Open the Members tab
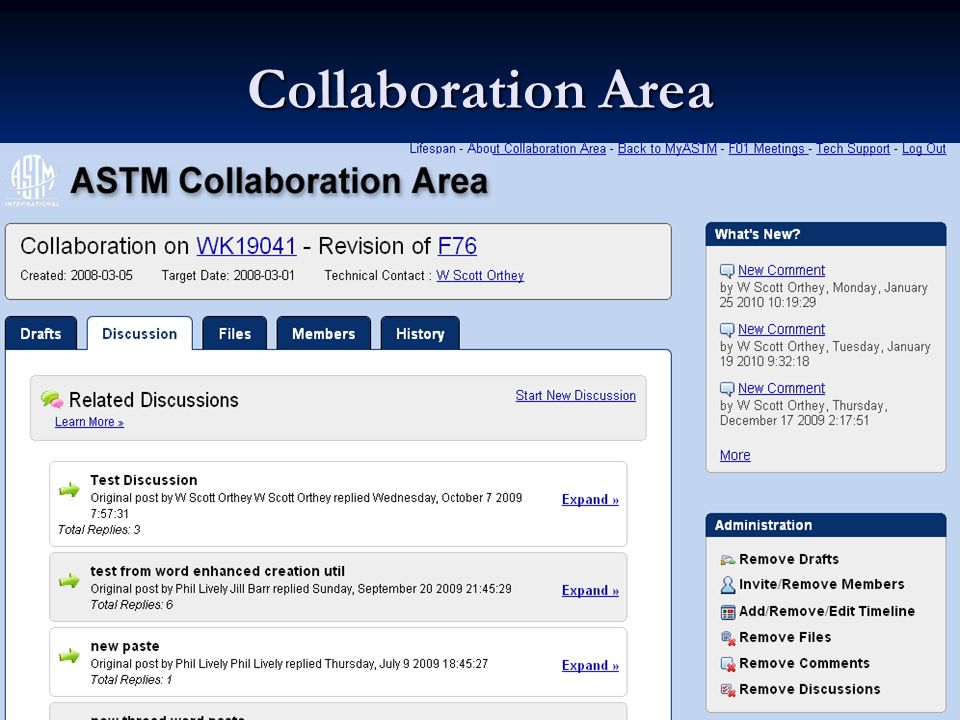The height and width of the screenshot is (720, 960). [x=323, y=334]
